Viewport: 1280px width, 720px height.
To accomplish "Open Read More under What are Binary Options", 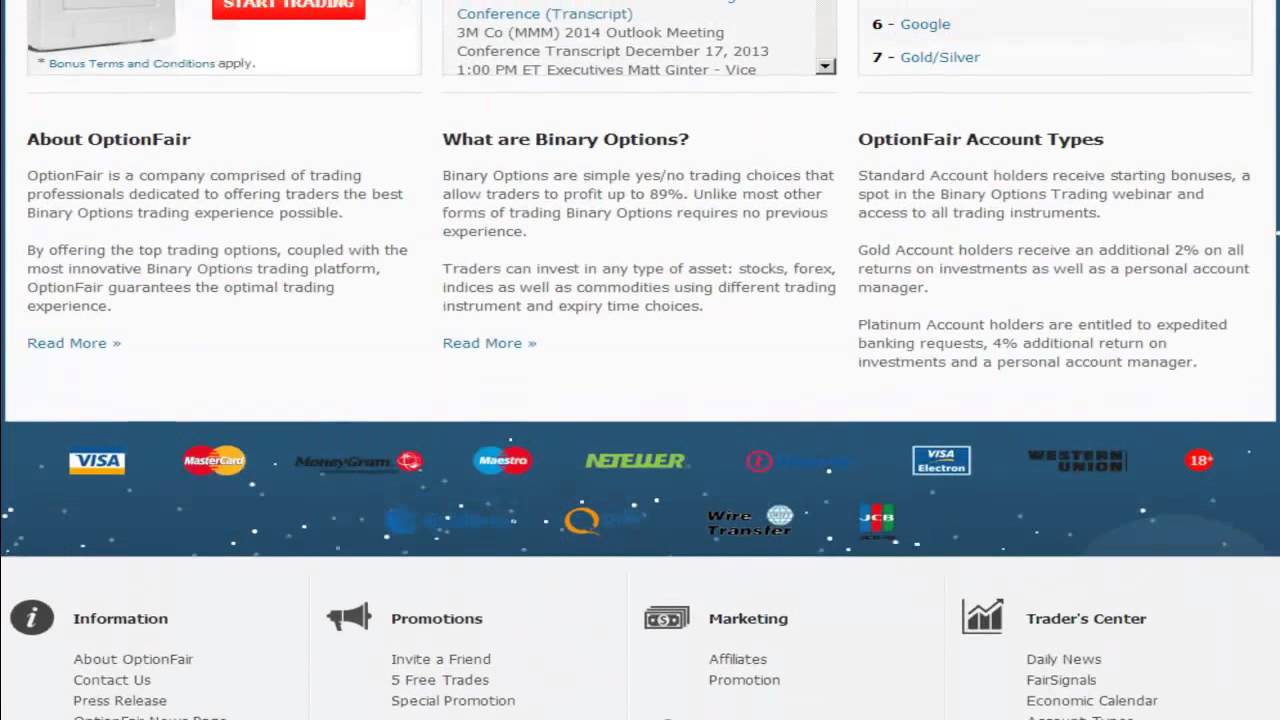I will [x=489, y=343].
